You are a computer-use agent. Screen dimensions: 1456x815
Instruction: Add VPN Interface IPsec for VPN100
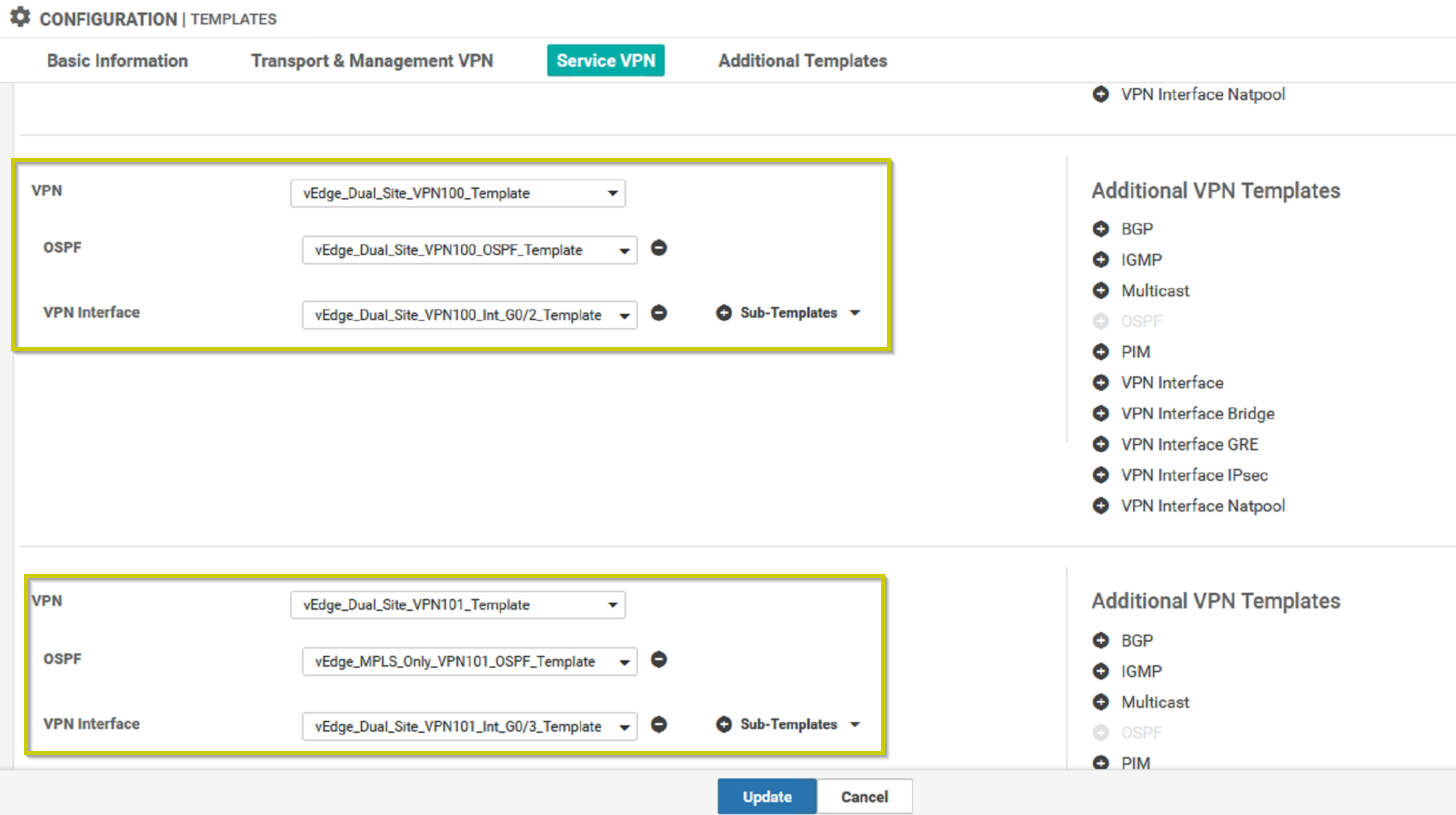pyautogui.click(x=1101, y=475)
